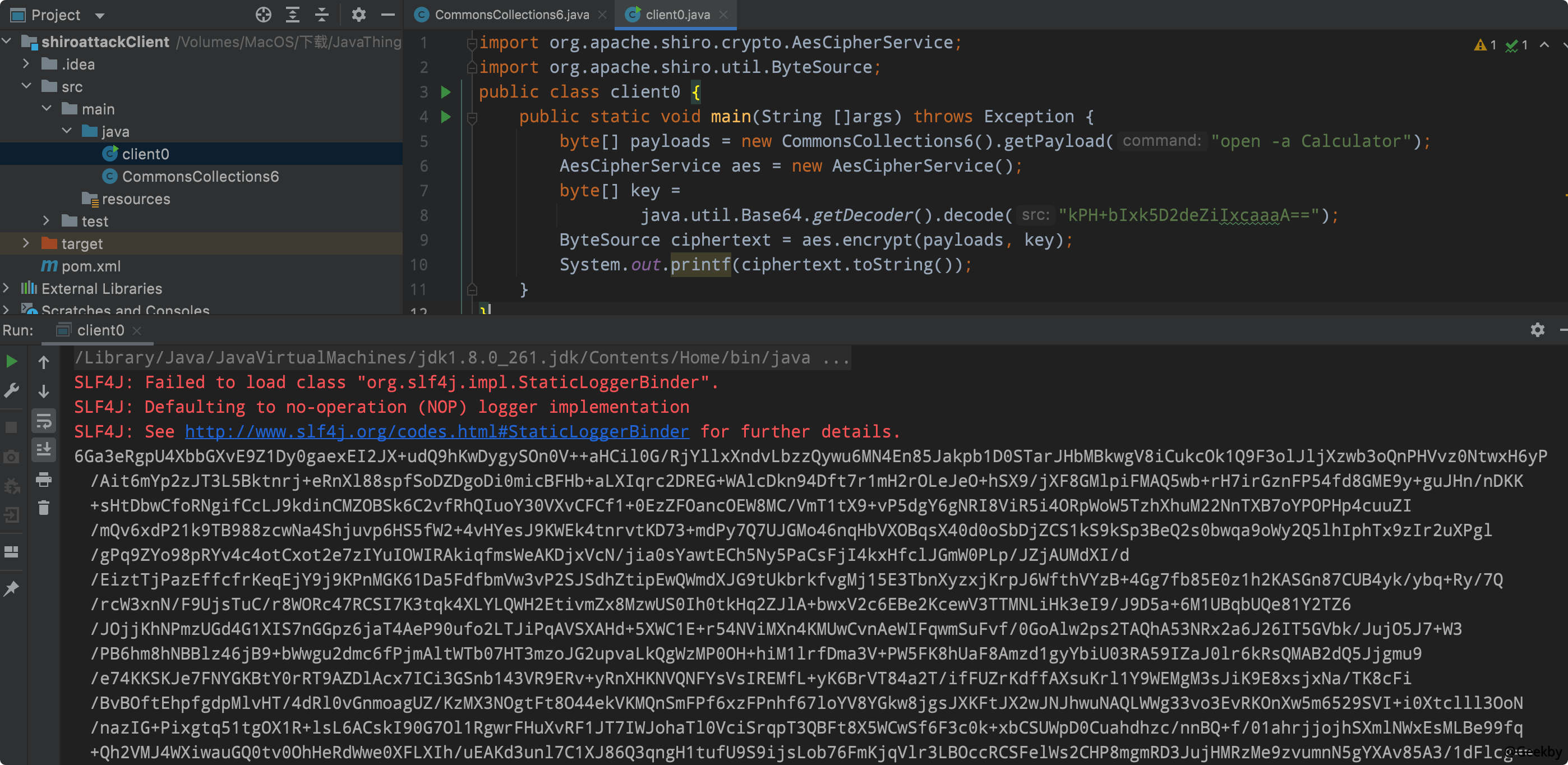1568x765 pixels.
Task: Click the Select Opened File crosshair icon
Action: (x=263, y=15)
